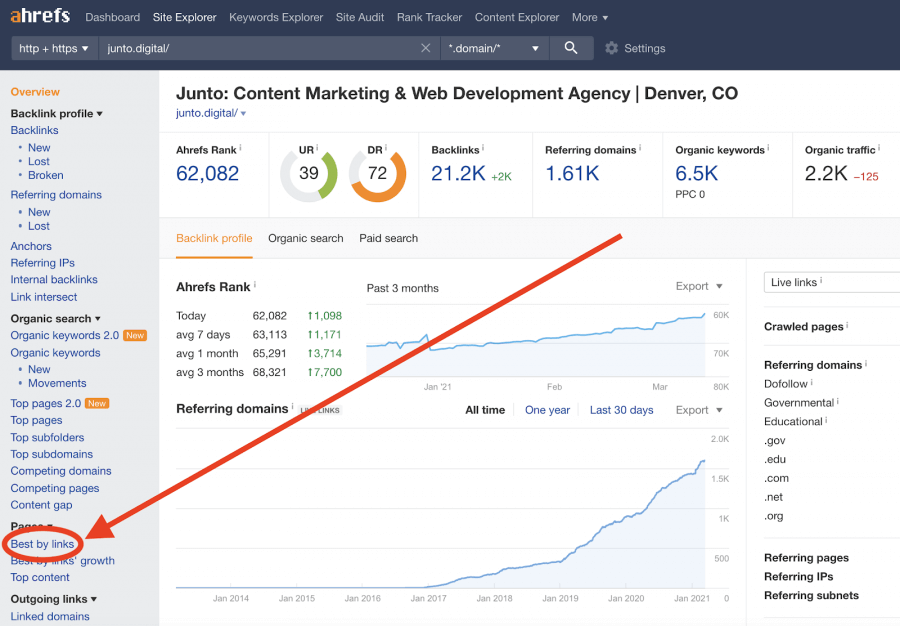
Task: Switch range to One year
Action: (x=547, y=410)
